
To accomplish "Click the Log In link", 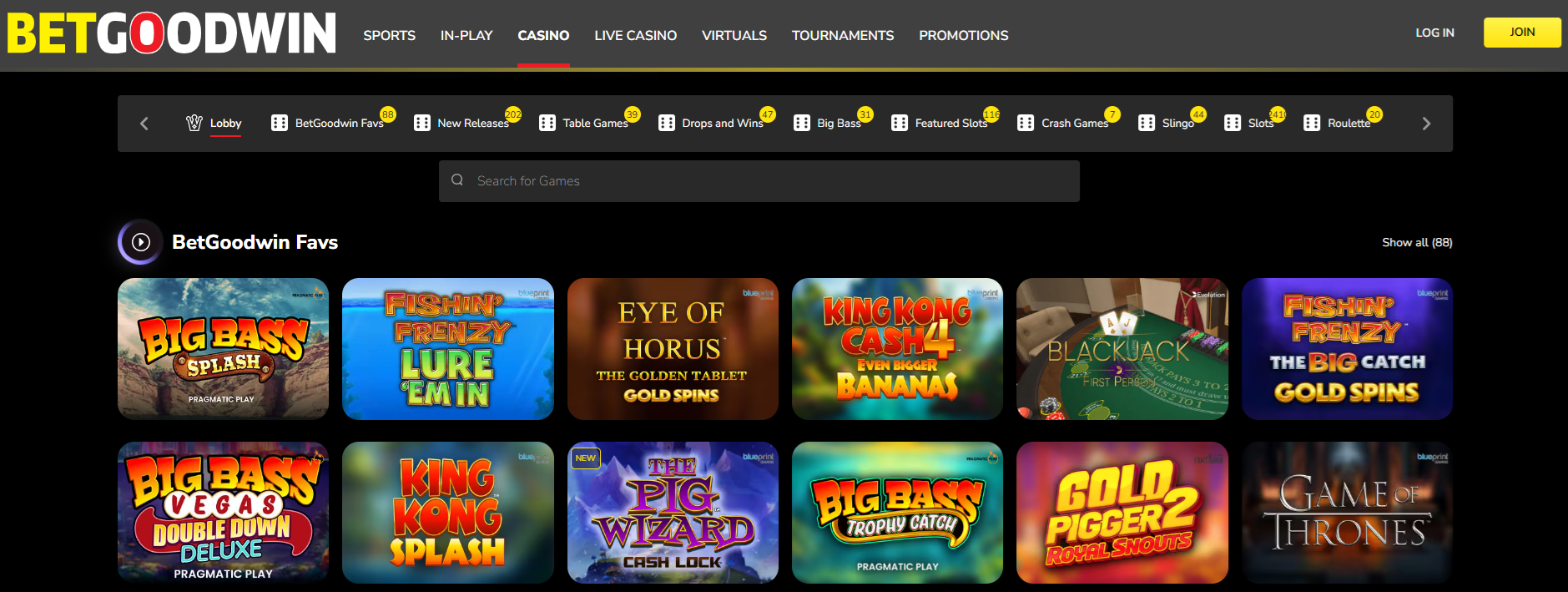I will pos(1434,33).
